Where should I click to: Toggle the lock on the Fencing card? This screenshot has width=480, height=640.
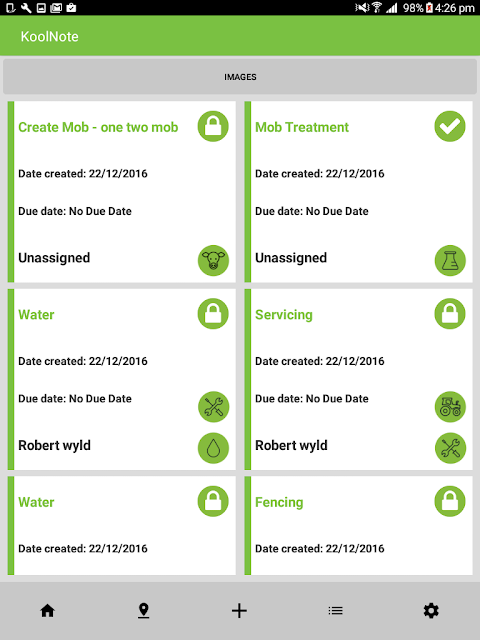[450, 501]
